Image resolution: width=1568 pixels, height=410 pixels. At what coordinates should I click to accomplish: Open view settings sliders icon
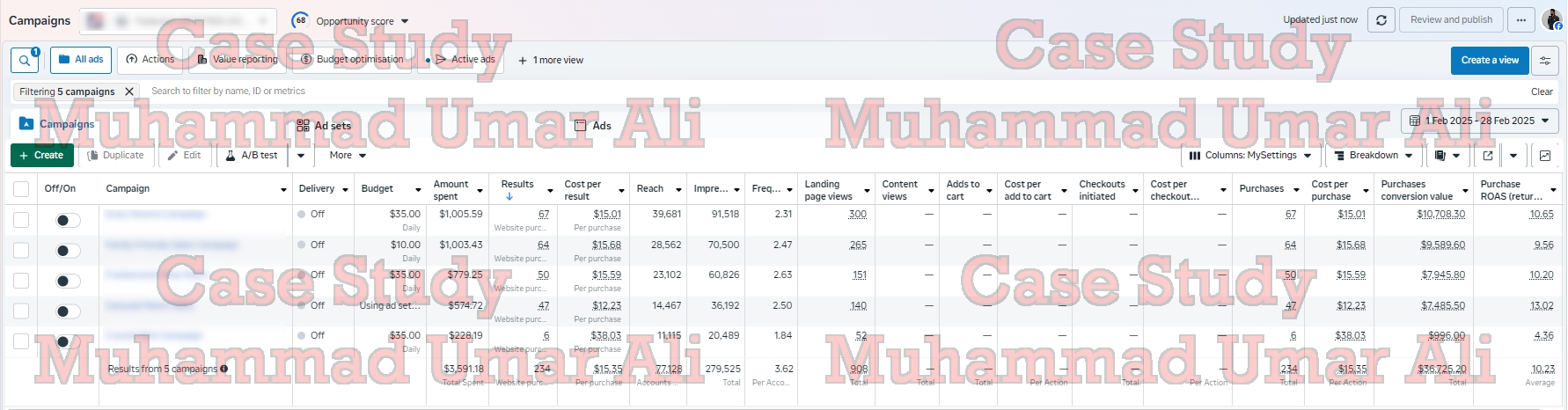[1544, 61]
